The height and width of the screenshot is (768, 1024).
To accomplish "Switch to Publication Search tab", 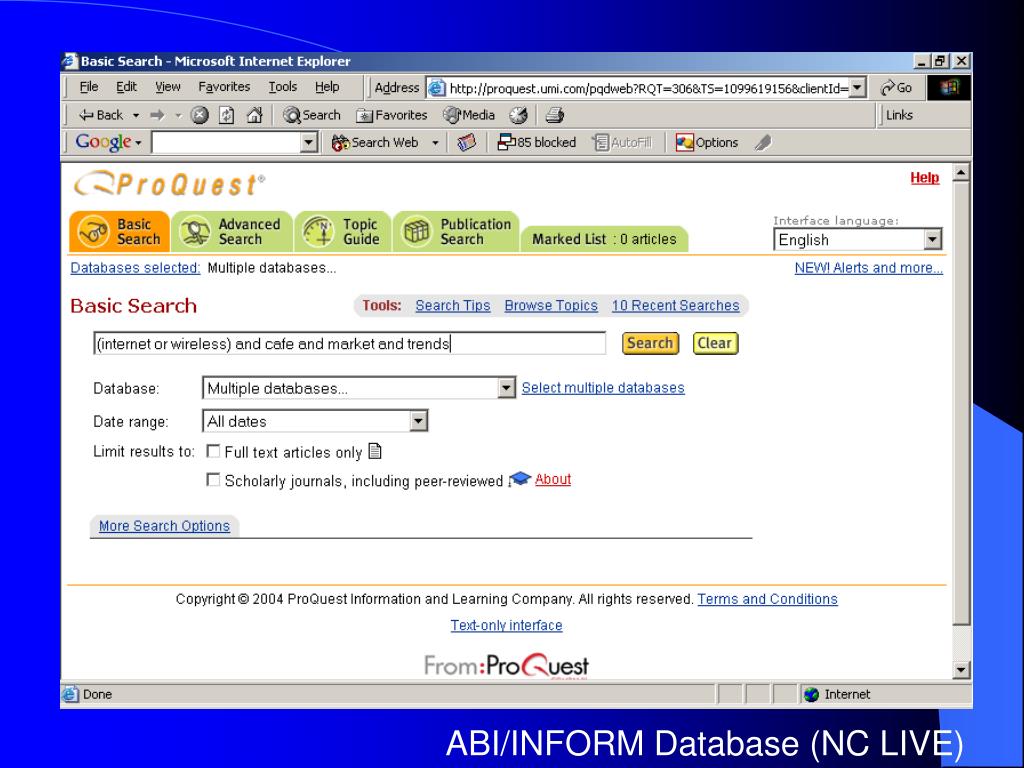I will [457, 232].
